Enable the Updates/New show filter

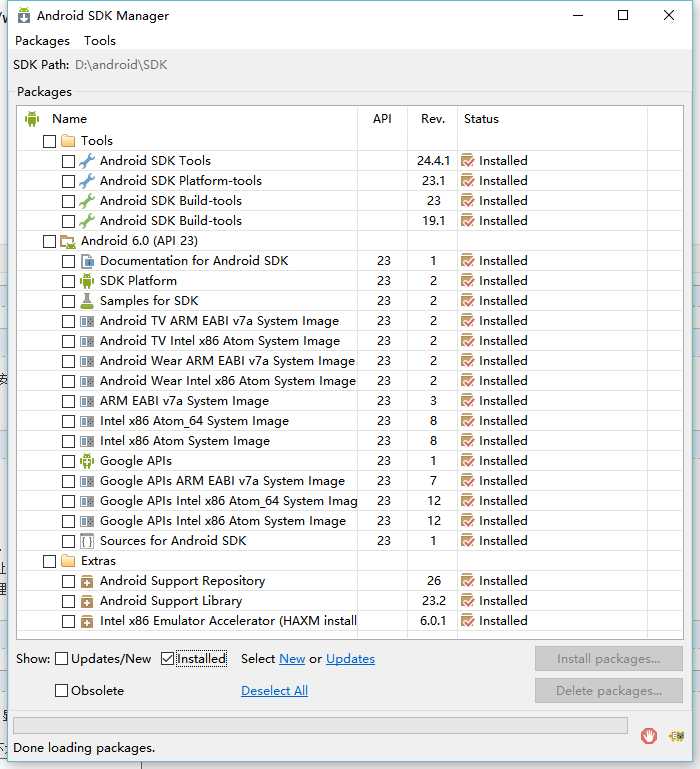point(61,659)
